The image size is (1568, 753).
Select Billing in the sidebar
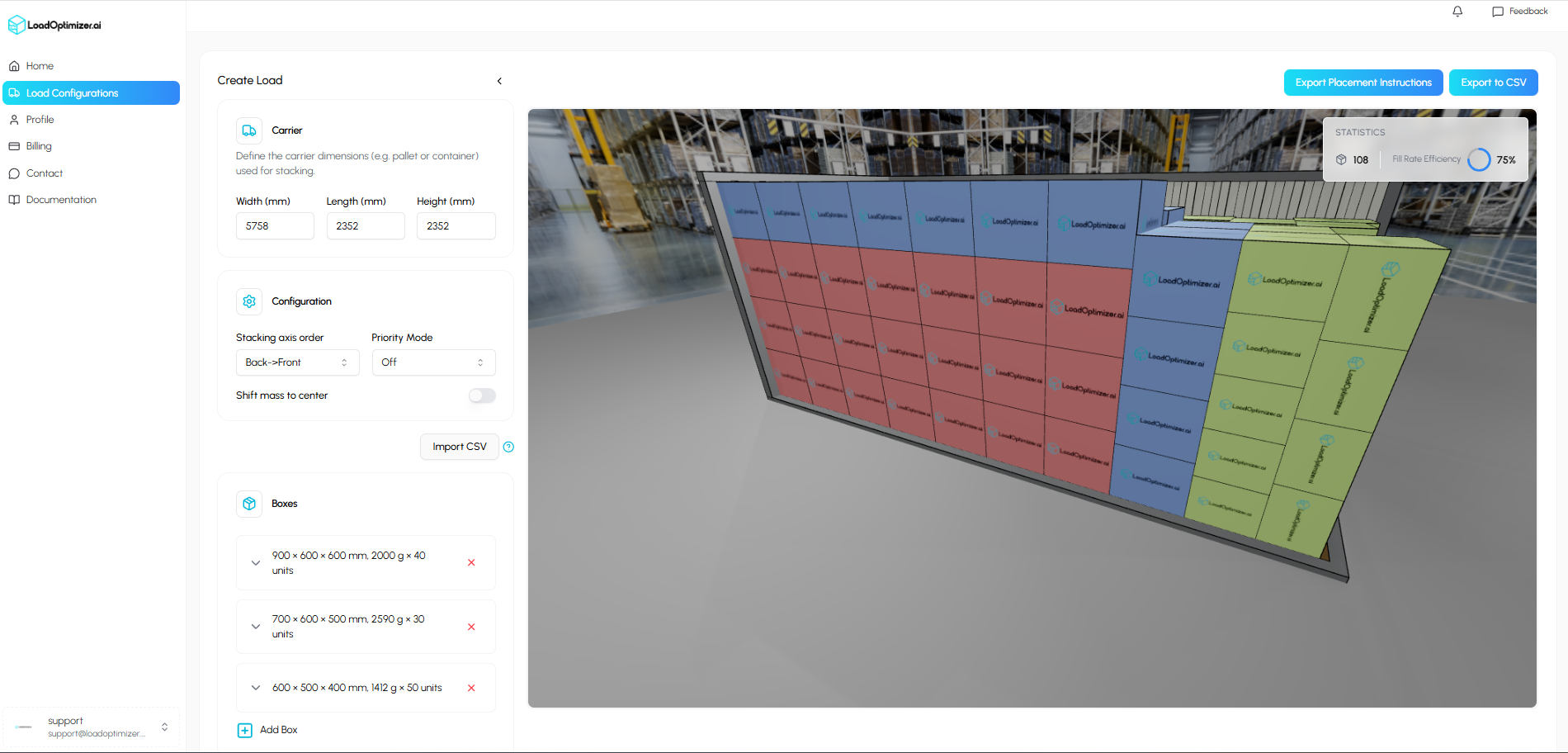tap(39, 145)
